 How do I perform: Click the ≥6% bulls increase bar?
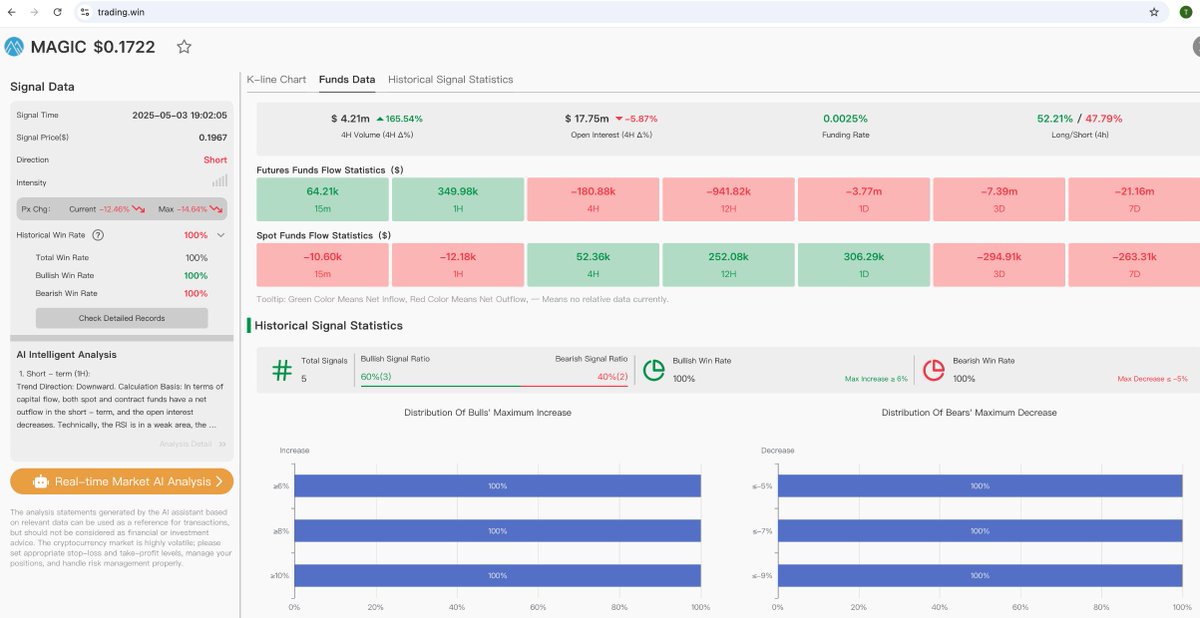click(497, 486)
